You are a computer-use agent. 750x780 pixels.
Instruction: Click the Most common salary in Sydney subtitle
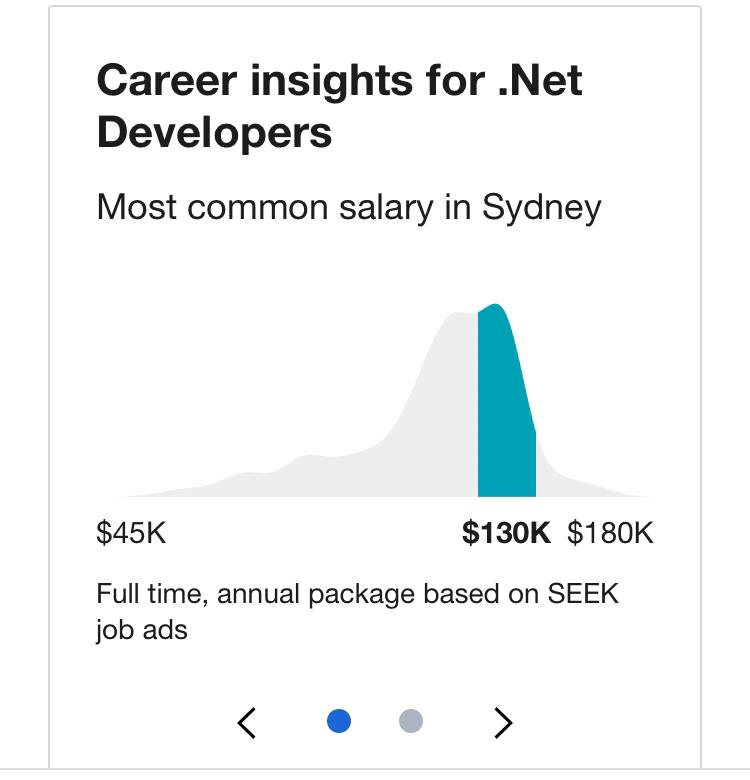click(x=349, y=207)
